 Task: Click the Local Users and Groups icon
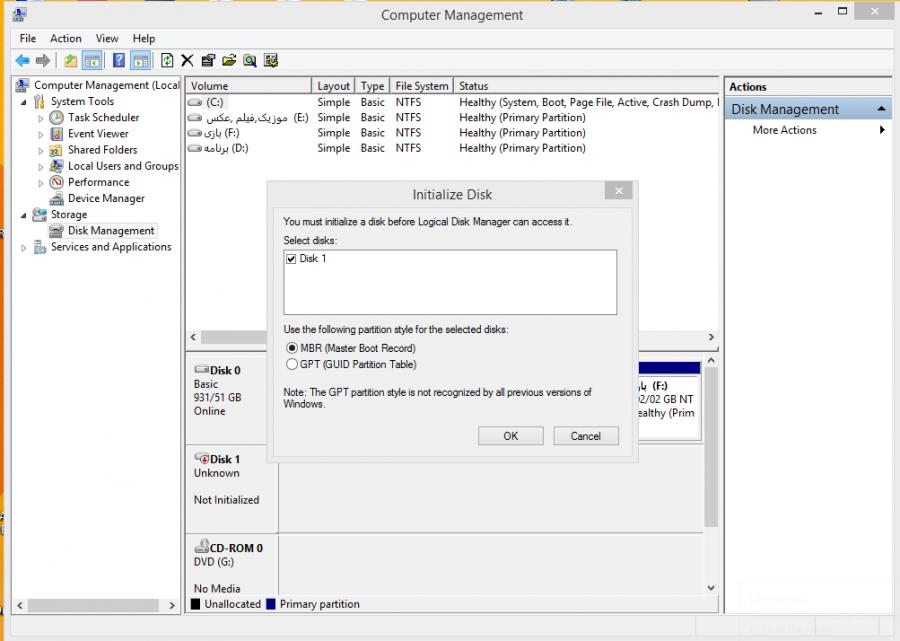tap(56, 166)
